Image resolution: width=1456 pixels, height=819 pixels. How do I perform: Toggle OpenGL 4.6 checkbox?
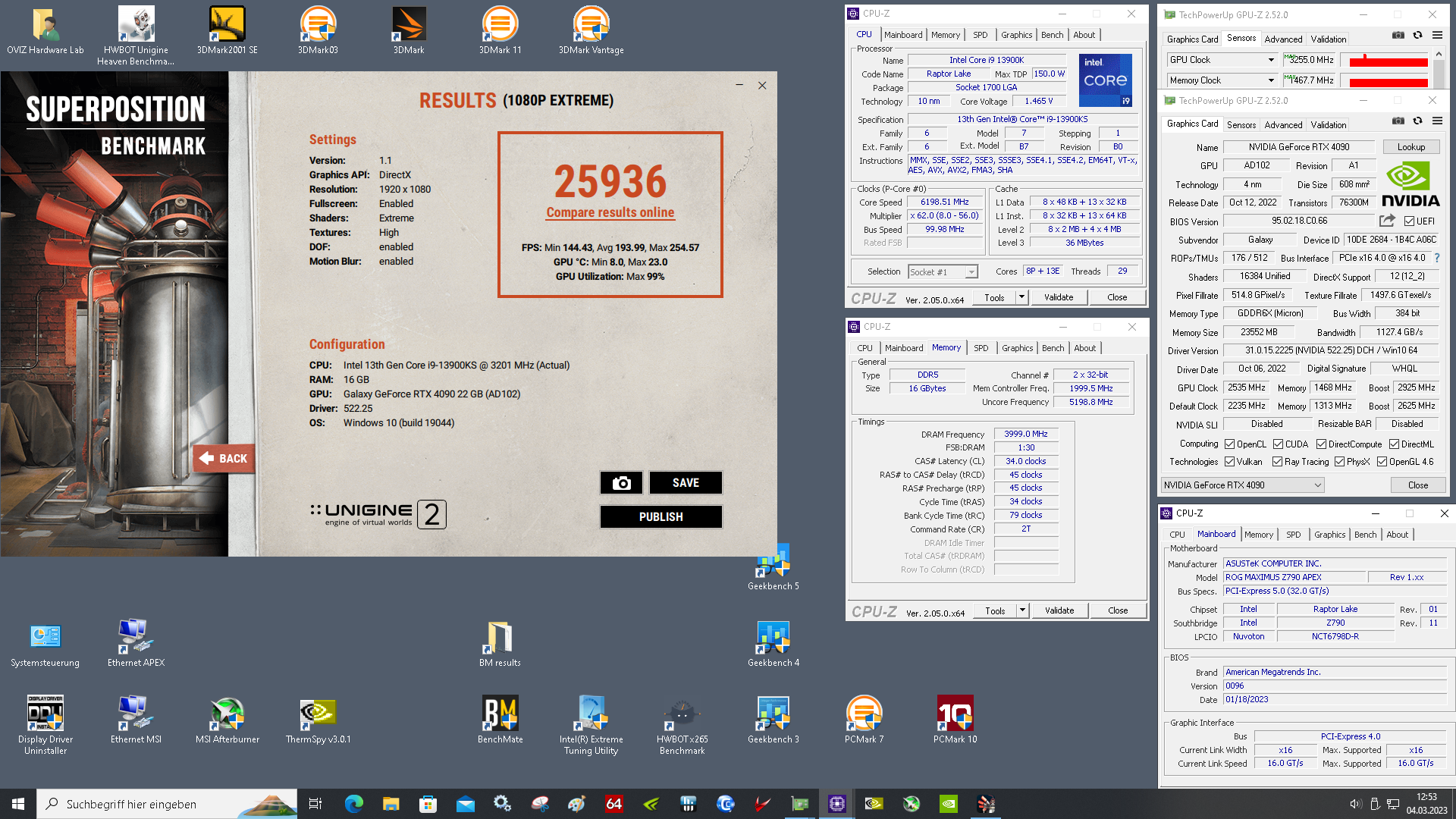pos(1382,462)
